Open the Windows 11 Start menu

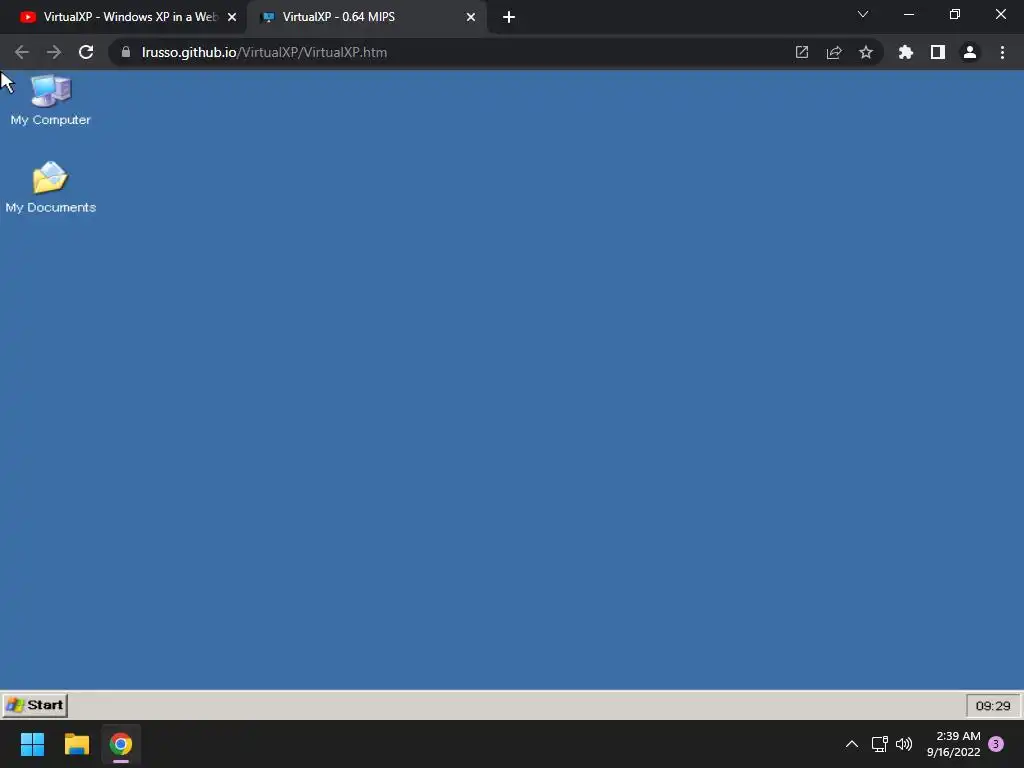(32, 744)
